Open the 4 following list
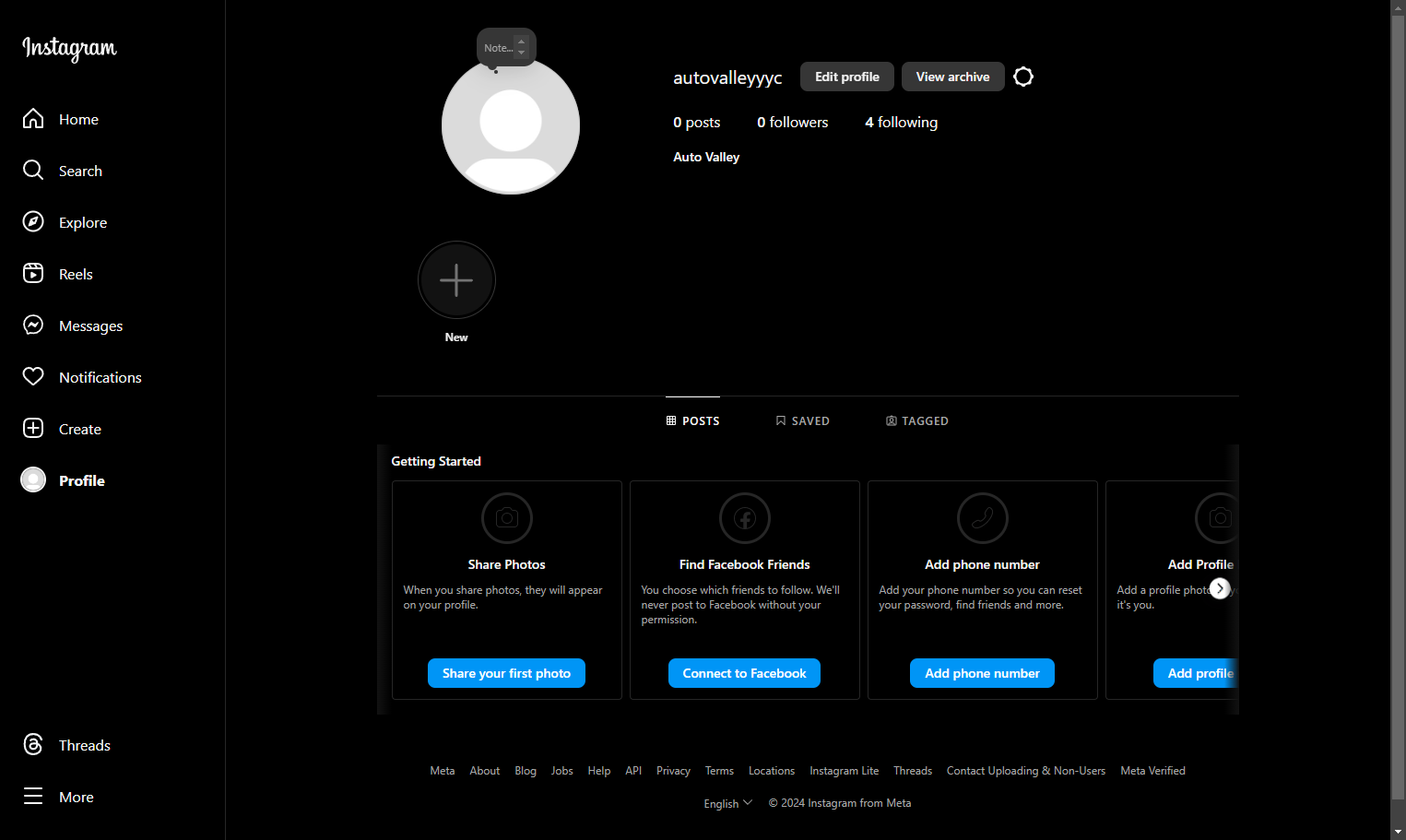This screenshot has height=840, width=1406. click(x=901, y=122)
